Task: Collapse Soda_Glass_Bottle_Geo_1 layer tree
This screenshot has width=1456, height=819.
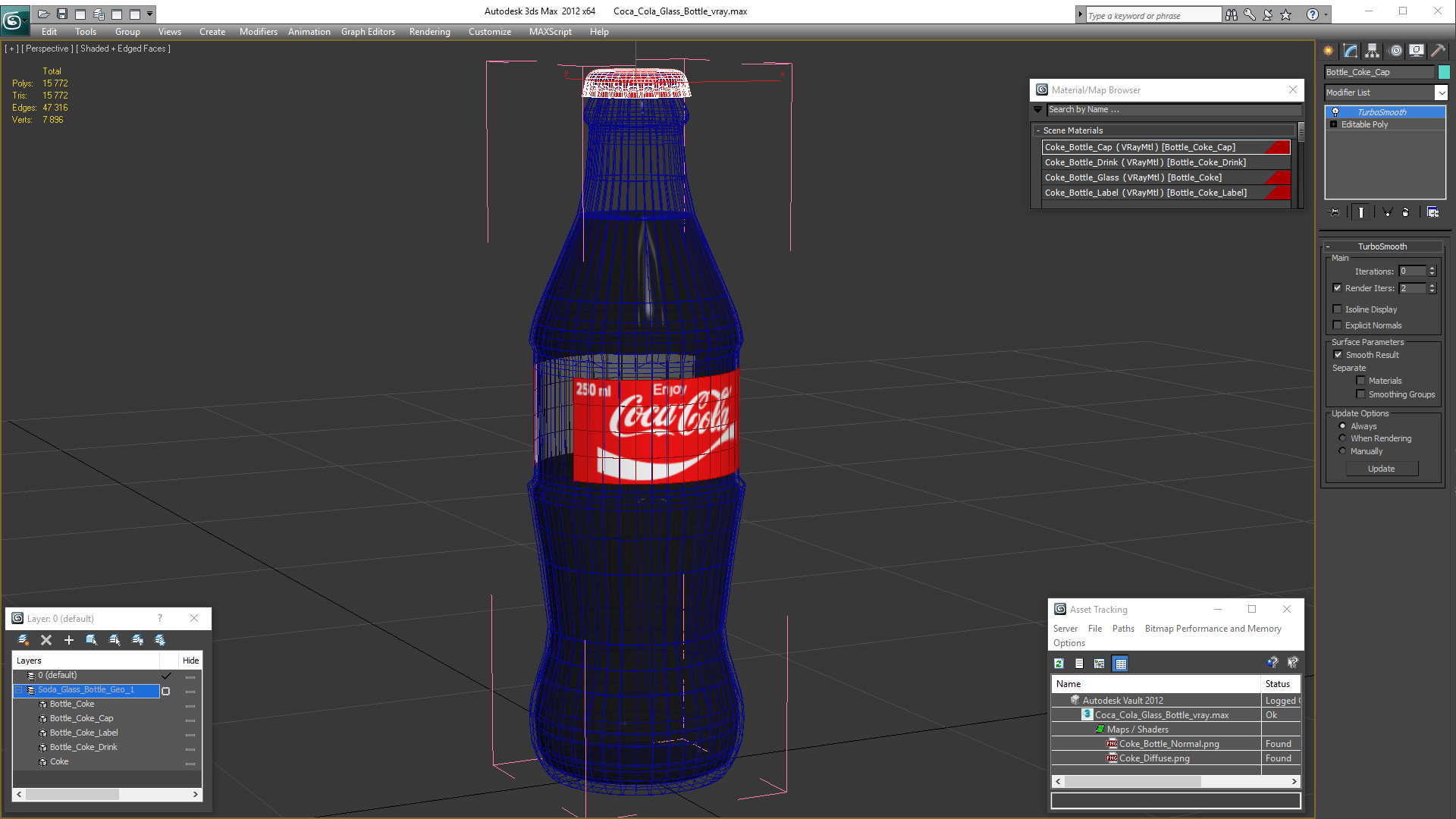Action: click(19, 690)
